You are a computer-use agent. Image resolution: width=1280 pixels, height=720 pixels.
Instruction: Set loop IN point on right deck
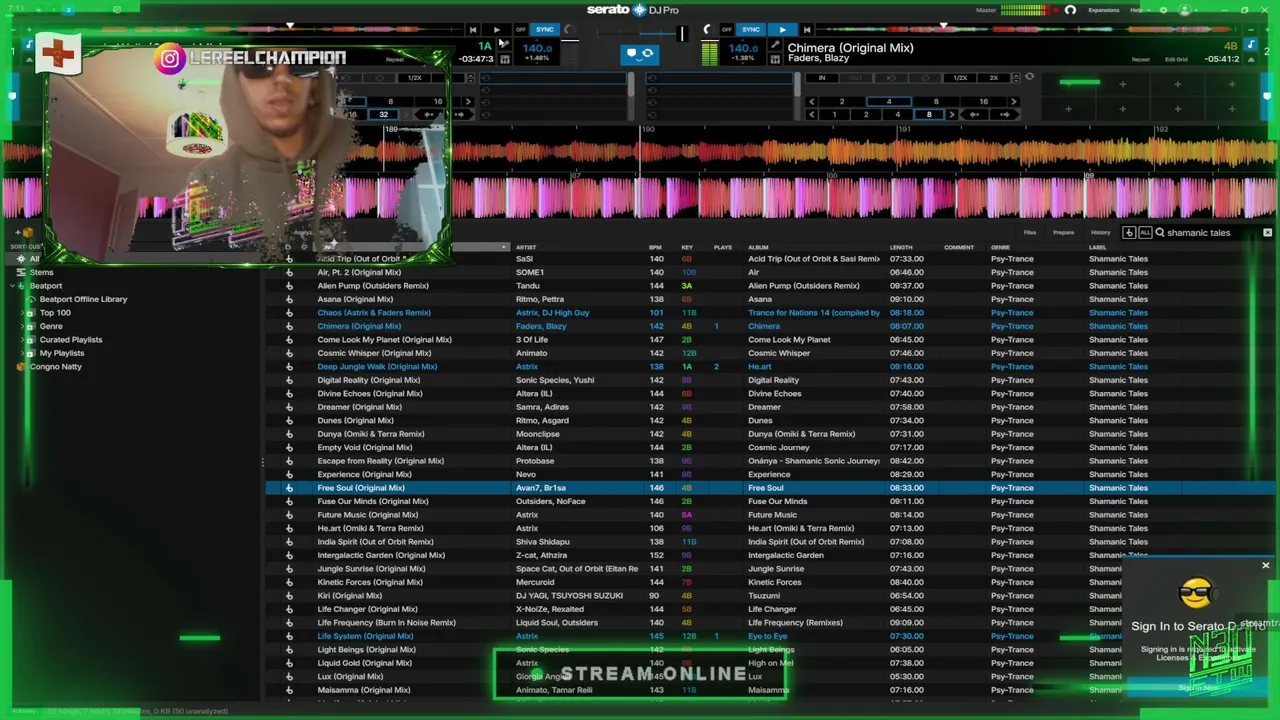pos(822,78)
